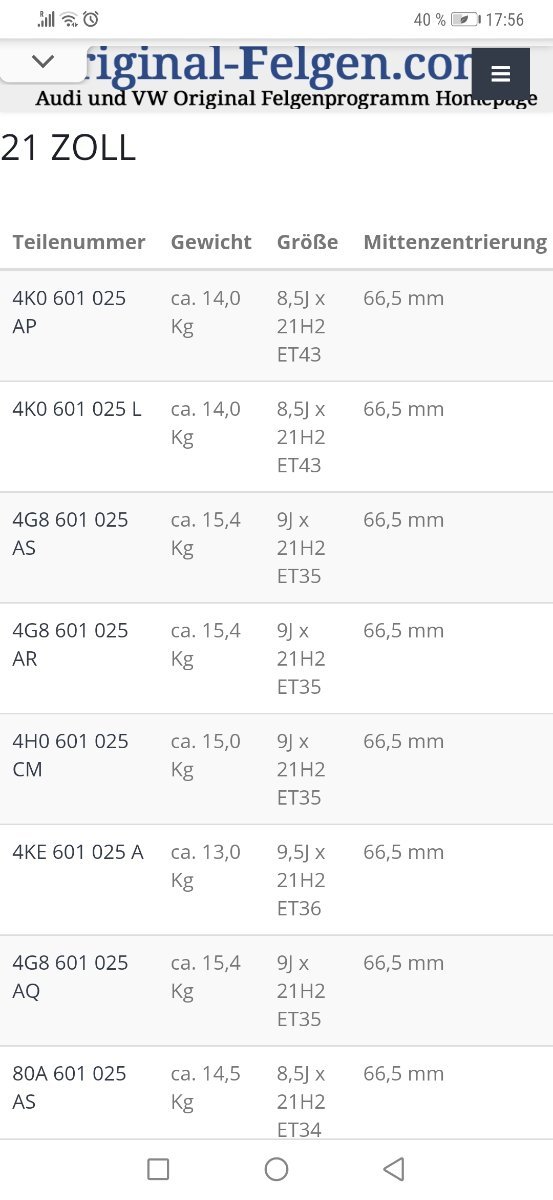Select the Größe column header
Image resolution: width=553 pixels, height=1200 pixels.
[x=307, y=242]
